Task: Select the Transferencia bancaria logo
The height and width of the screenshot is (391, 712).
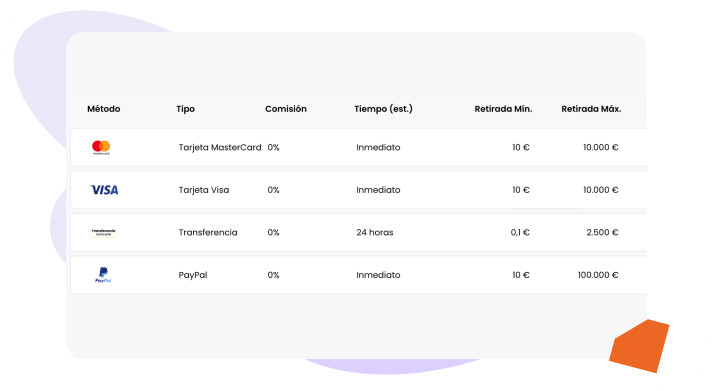Action: click(x=104, y=233)
